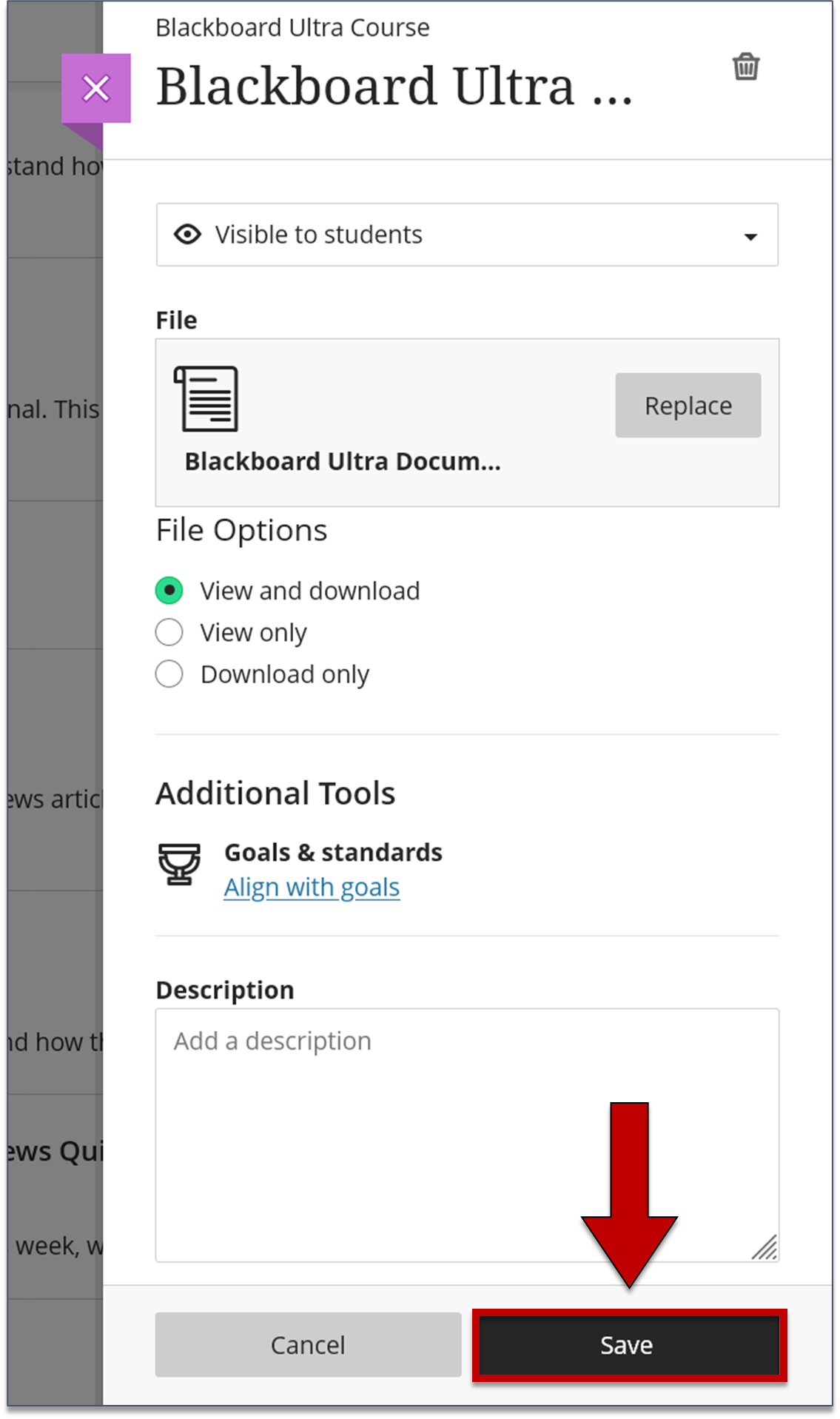Click the purple X bookmark icon to close panel
840x1419 pixels.
pyautogui.click(x=96, y=89)
